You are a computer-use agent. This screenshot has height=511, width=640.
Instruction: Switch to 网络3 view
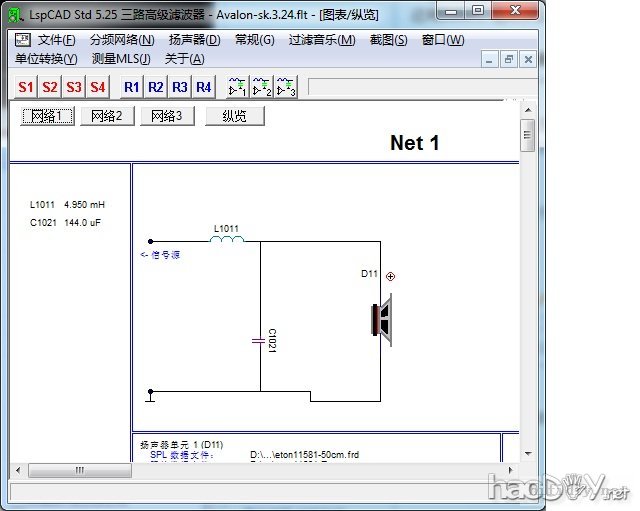167,116
